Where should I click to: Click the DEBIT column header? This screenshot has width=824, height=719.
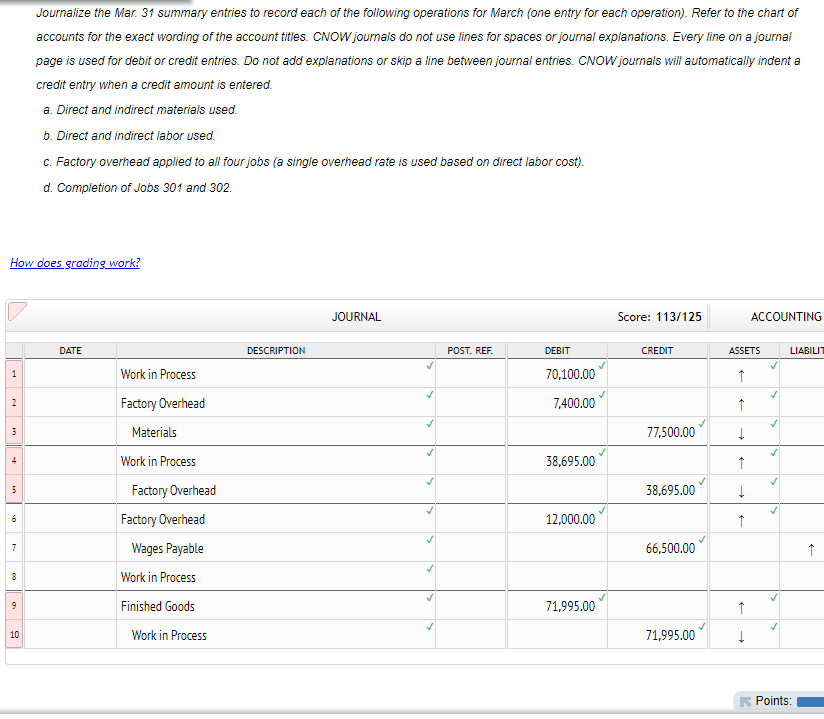[x=557, y=351]
